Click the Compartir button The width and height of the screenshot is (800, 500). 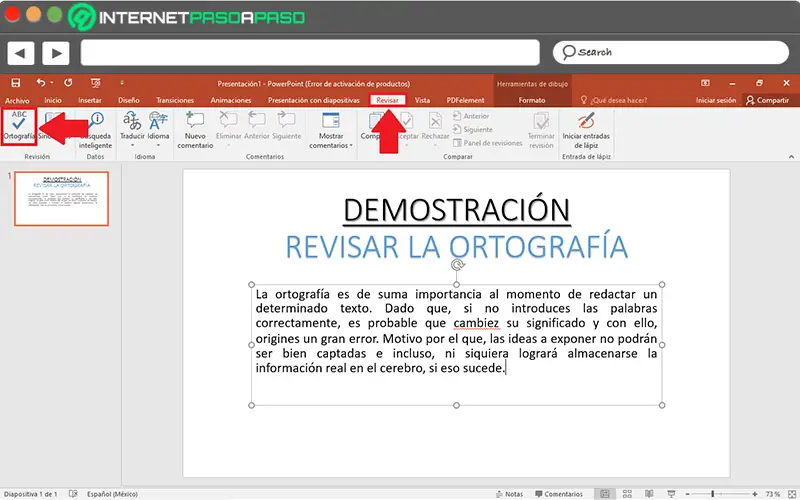point(767,101)
